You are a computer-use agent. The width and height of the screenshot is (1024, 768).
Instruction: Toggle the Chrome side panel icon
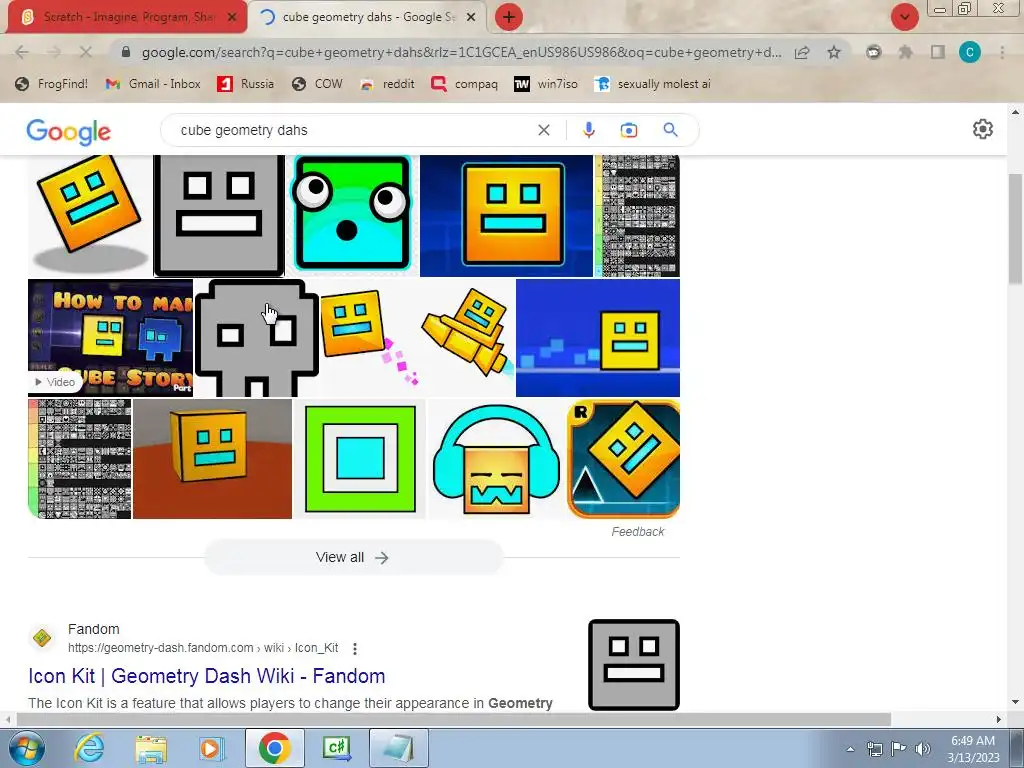(x=938, y=52)
